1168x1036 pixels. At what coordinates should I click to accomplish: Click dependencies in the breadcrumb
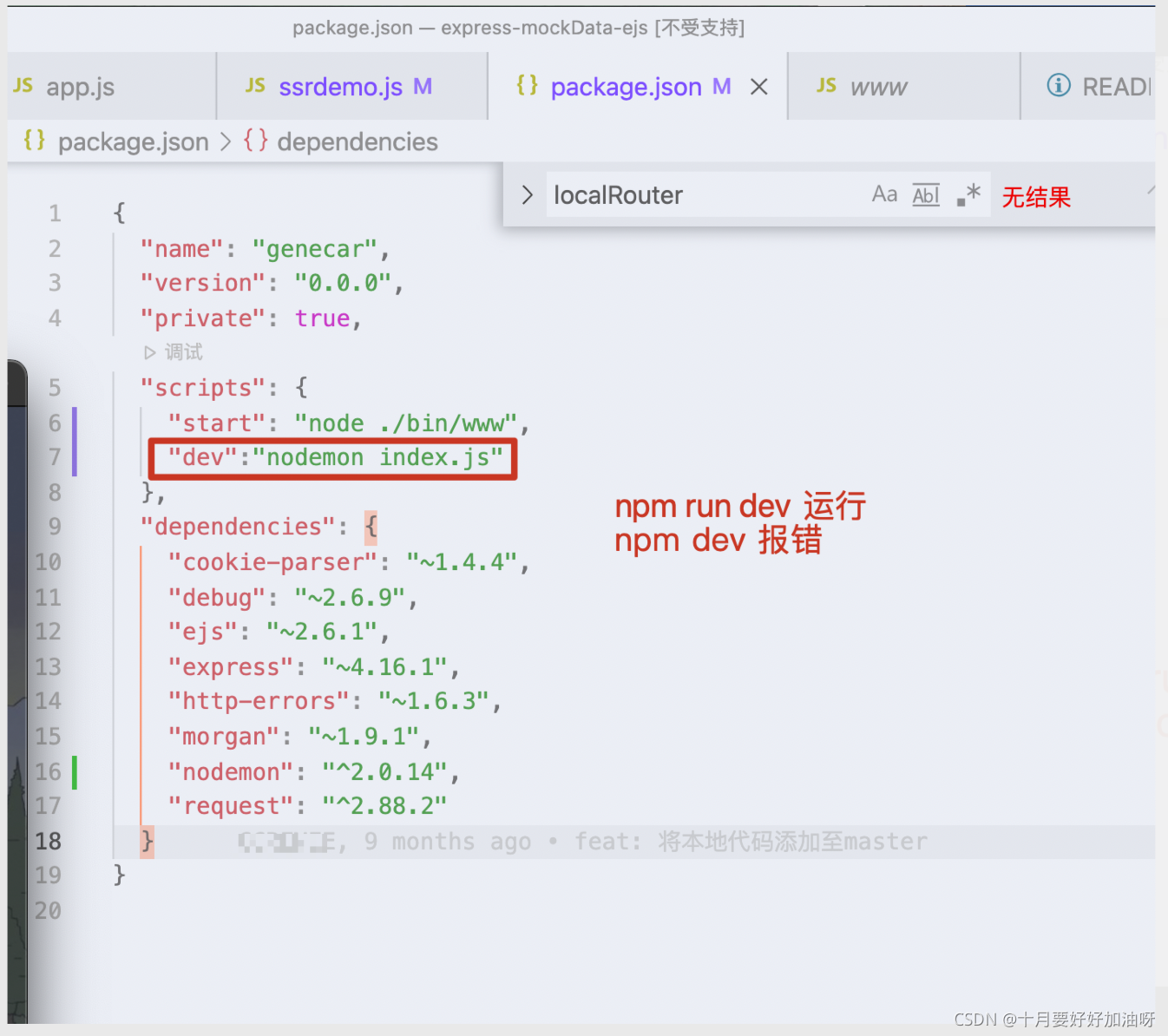pyautogui.click(x=358, y=141)
